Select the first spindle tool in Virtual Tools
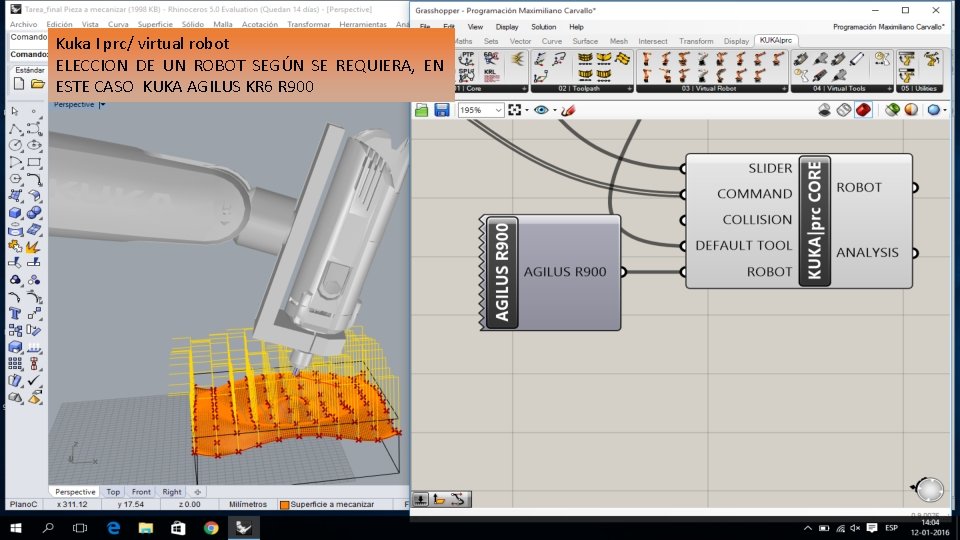 (x=801, y=59)
